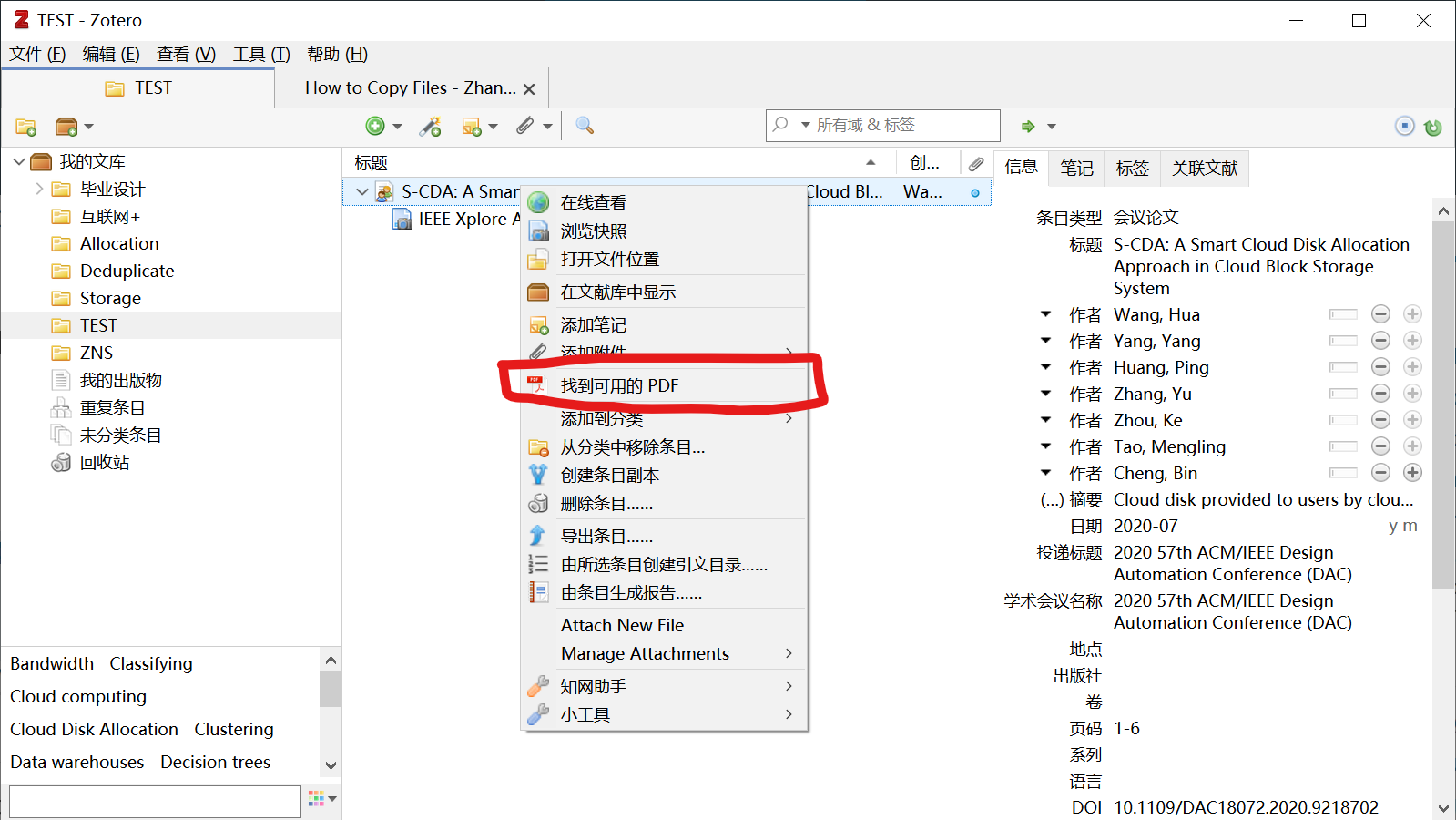Click the attachment column paperclip header
This screenshot has width=1456, height=820.
[x=976, y=164]
